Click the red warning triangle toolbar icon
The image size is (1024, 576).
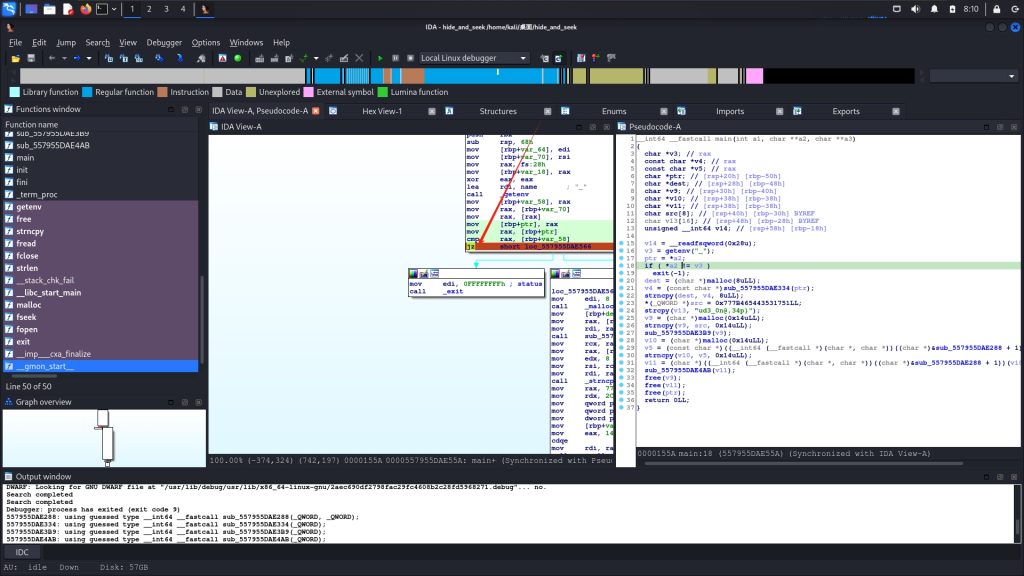click(222, 58)
